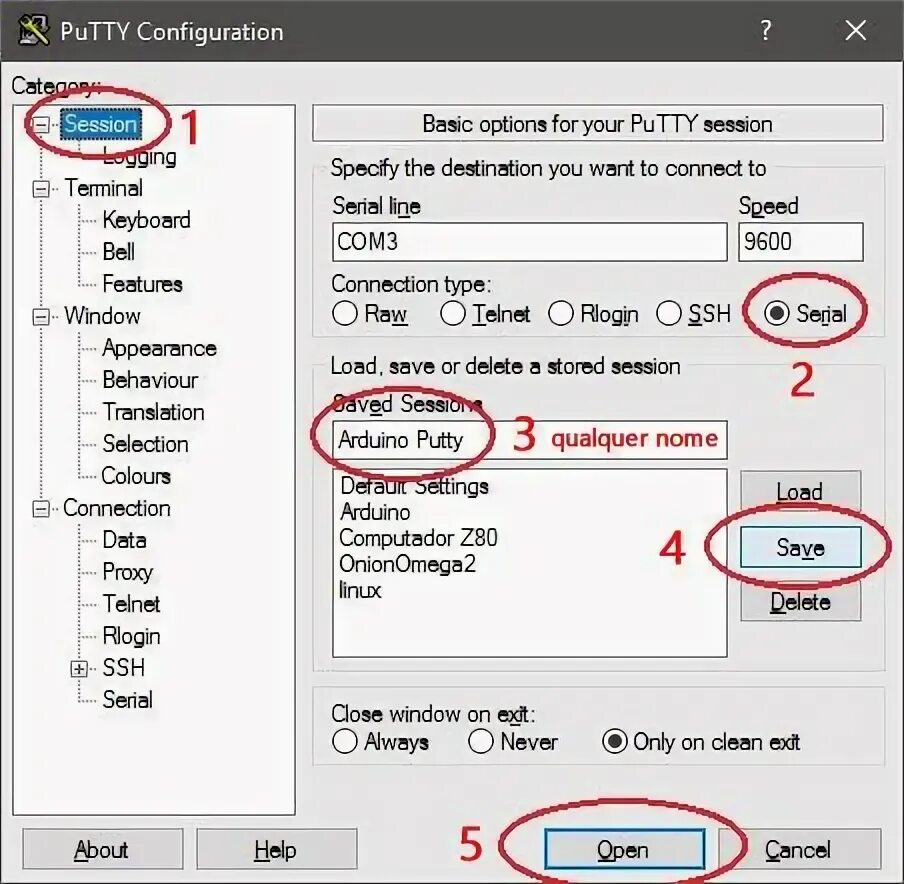Click the Serial line input field

tap(529, 242)
